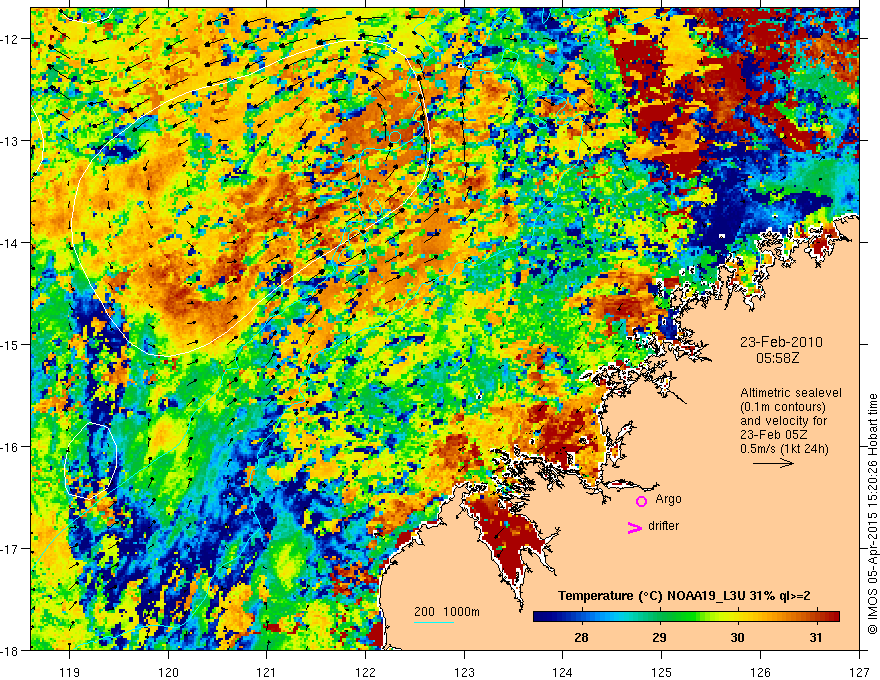Click the dark blue end of the color bar
This screenshot has width=880, height=680.
[542, 617]
